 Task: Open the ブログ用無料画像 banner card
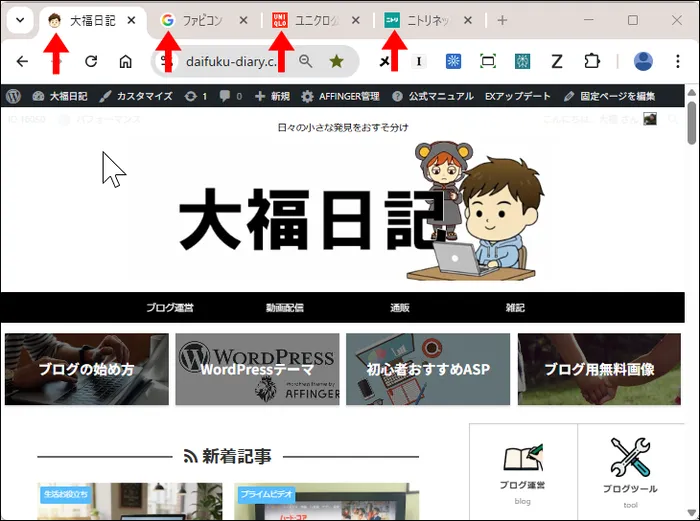click(x=599, y=369)
